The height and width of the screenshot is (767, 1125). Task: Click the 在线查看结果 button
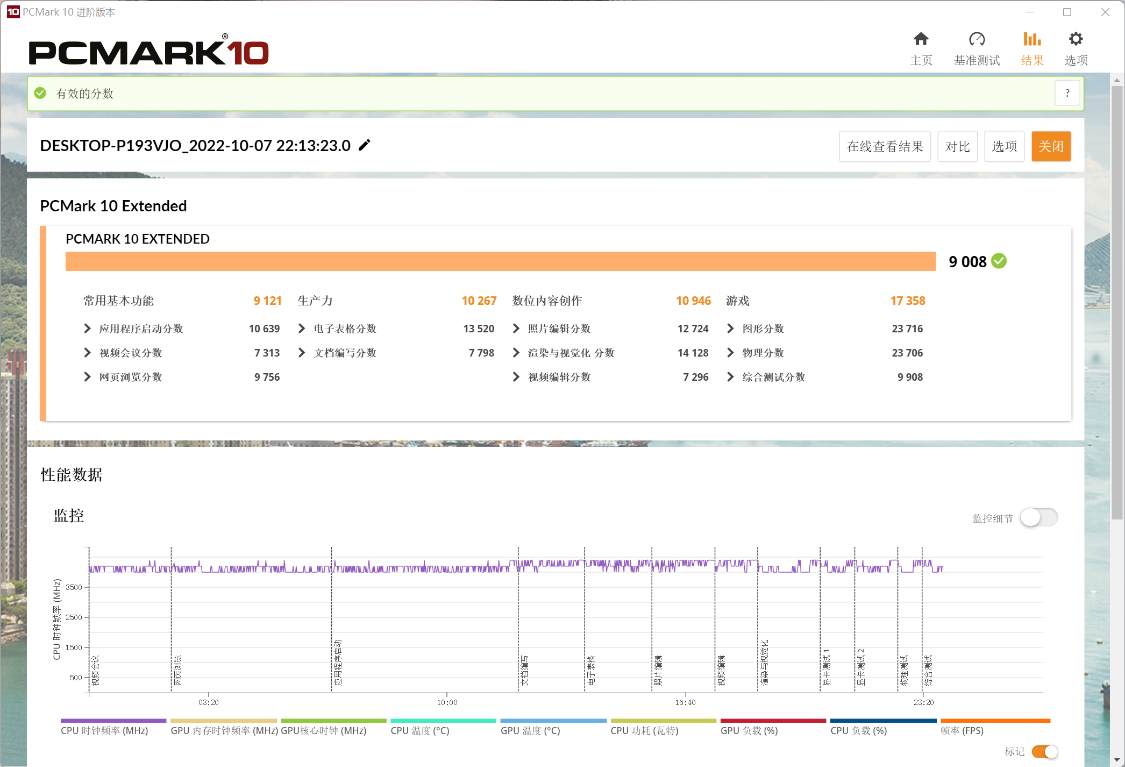(x=885, y=147)
